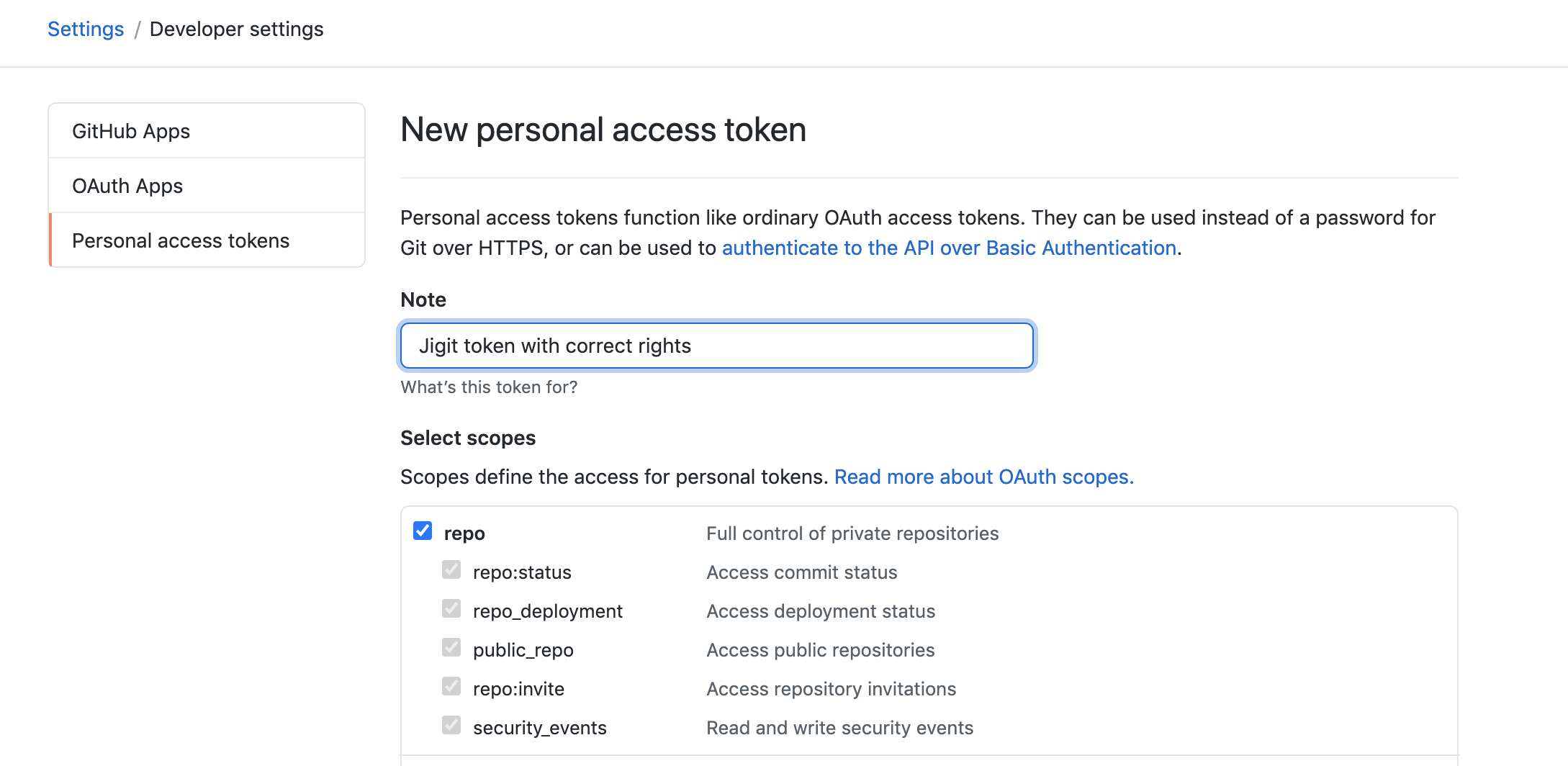Go back to Settings via breadcrumb

(86, 29)
